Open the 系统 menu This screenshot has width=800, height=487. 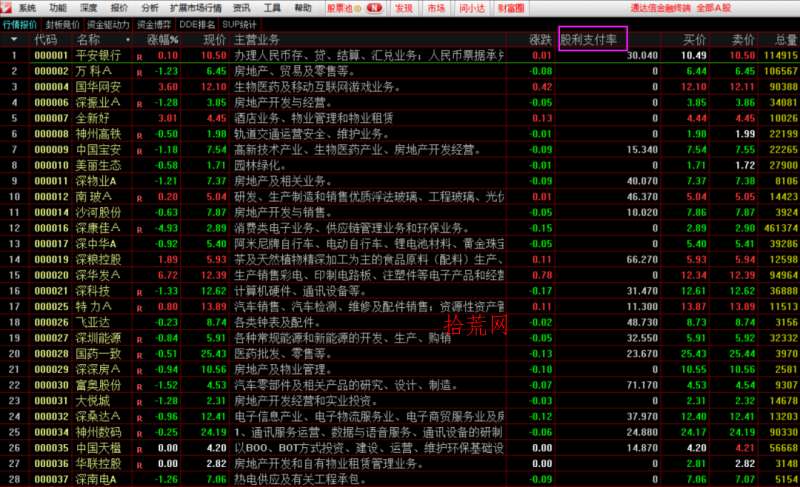pyautogui.click(x=28, y=8)
